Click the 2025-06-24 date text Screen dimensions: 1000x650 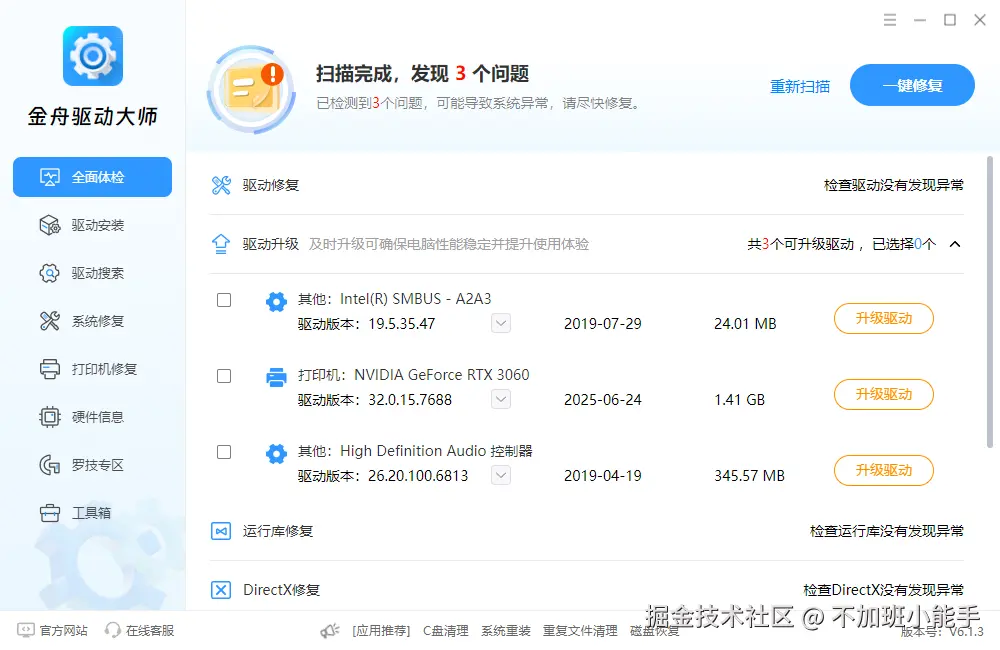pyautogui.click(x=603, y=400)
